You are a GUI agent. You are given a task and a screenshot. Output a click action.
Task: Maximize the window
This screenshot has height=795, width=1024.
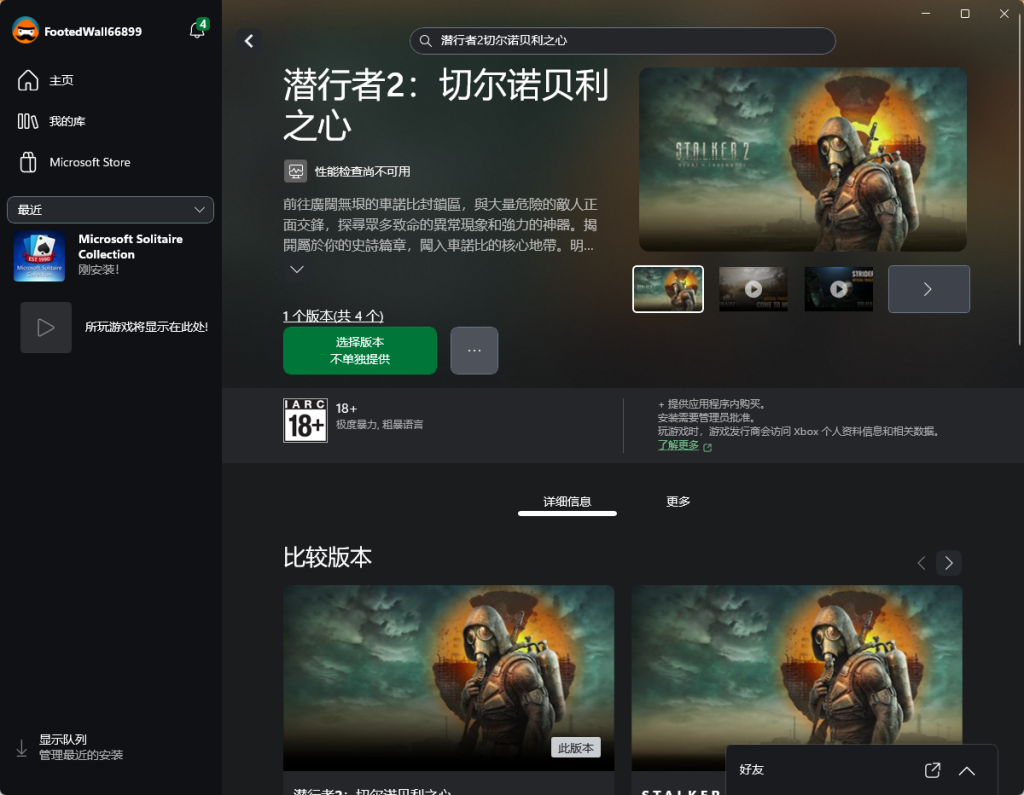coord(965,14)
